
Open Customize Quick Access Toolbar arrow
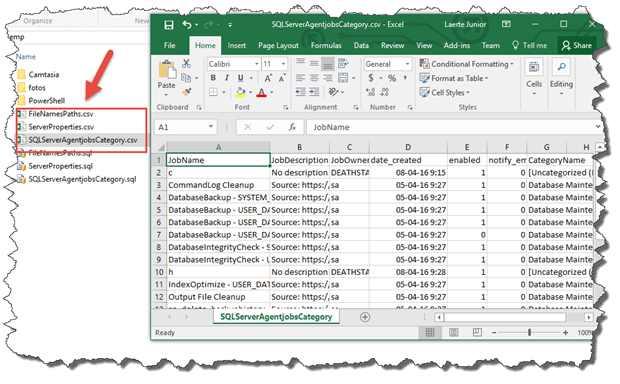click(x=230, y=25)
